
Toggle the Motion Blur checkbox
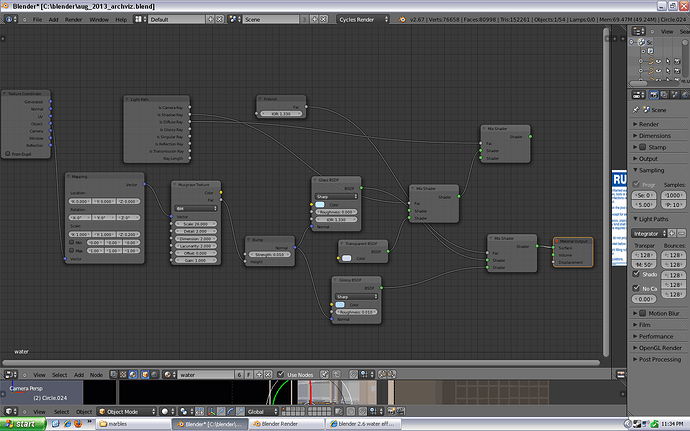642,313
